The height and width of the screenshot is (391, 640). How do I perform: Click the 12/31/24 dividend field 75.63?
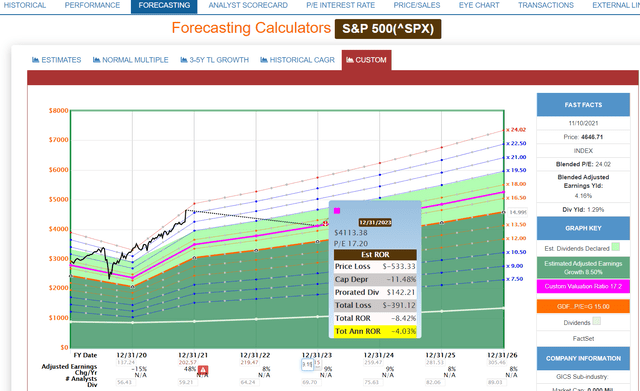(x=372, y=382)
